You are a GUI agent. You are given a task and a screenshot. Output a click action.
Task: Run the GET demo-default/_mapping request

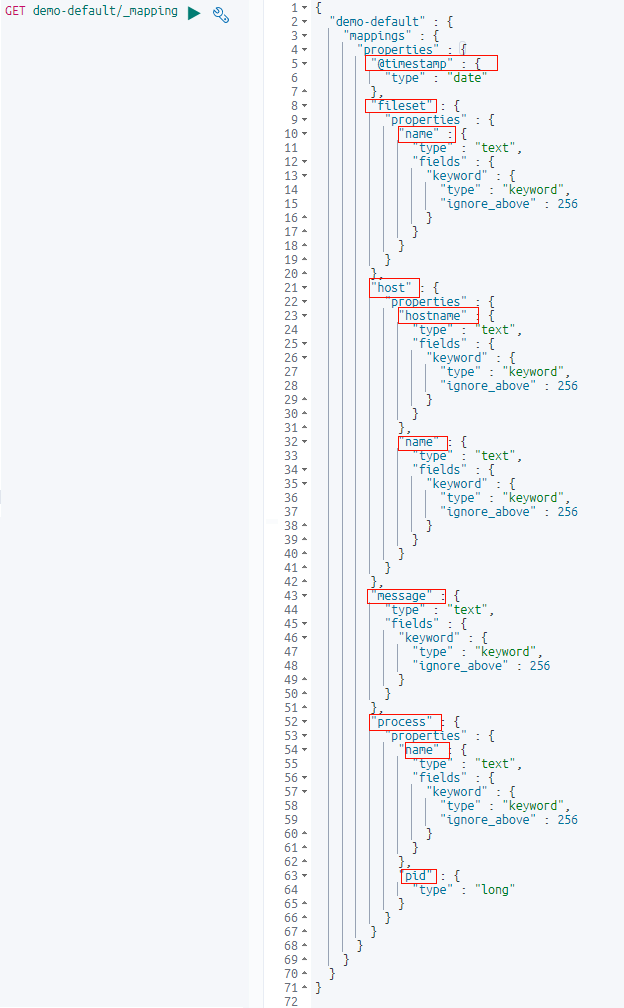[194, 13]
